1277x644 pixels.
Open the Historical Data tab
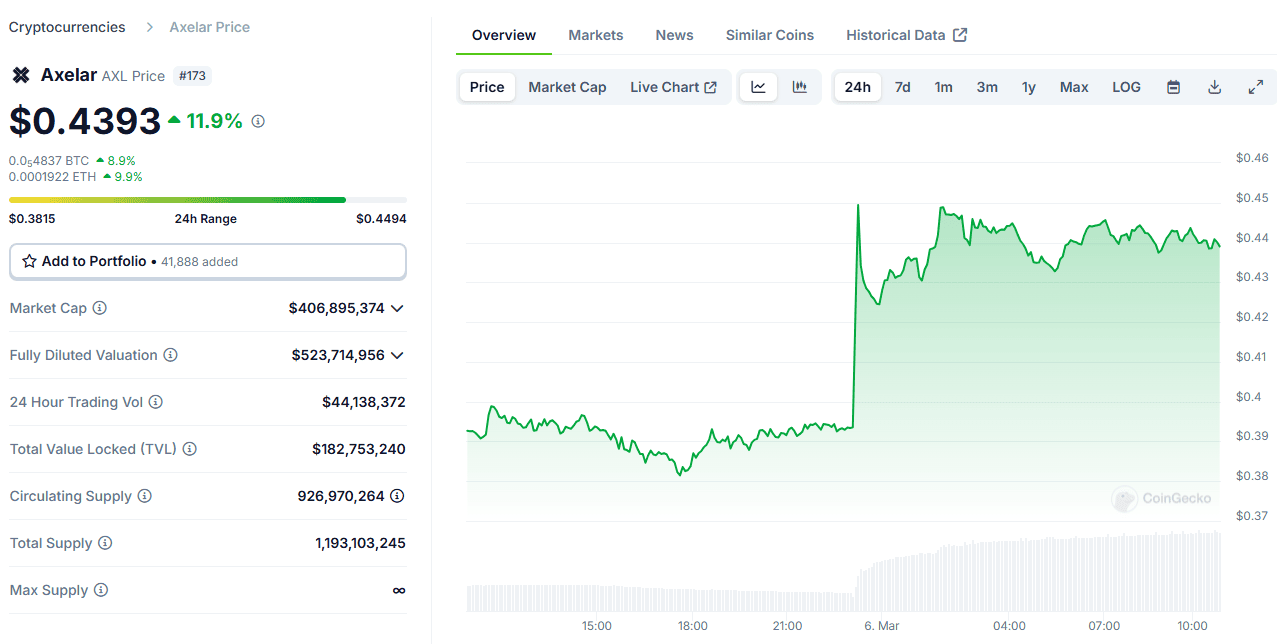pos(906,35)
